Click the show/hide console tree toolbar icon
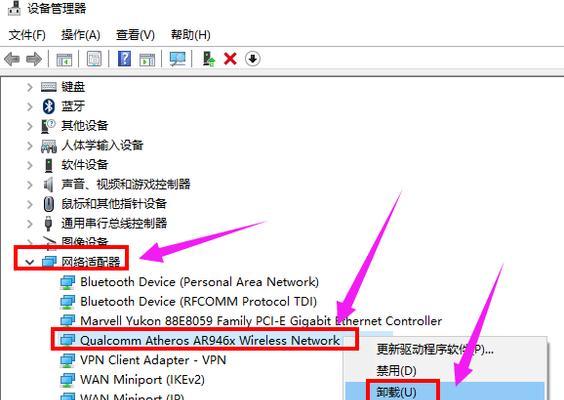The image size is (564, 400). tap(64, 59)
